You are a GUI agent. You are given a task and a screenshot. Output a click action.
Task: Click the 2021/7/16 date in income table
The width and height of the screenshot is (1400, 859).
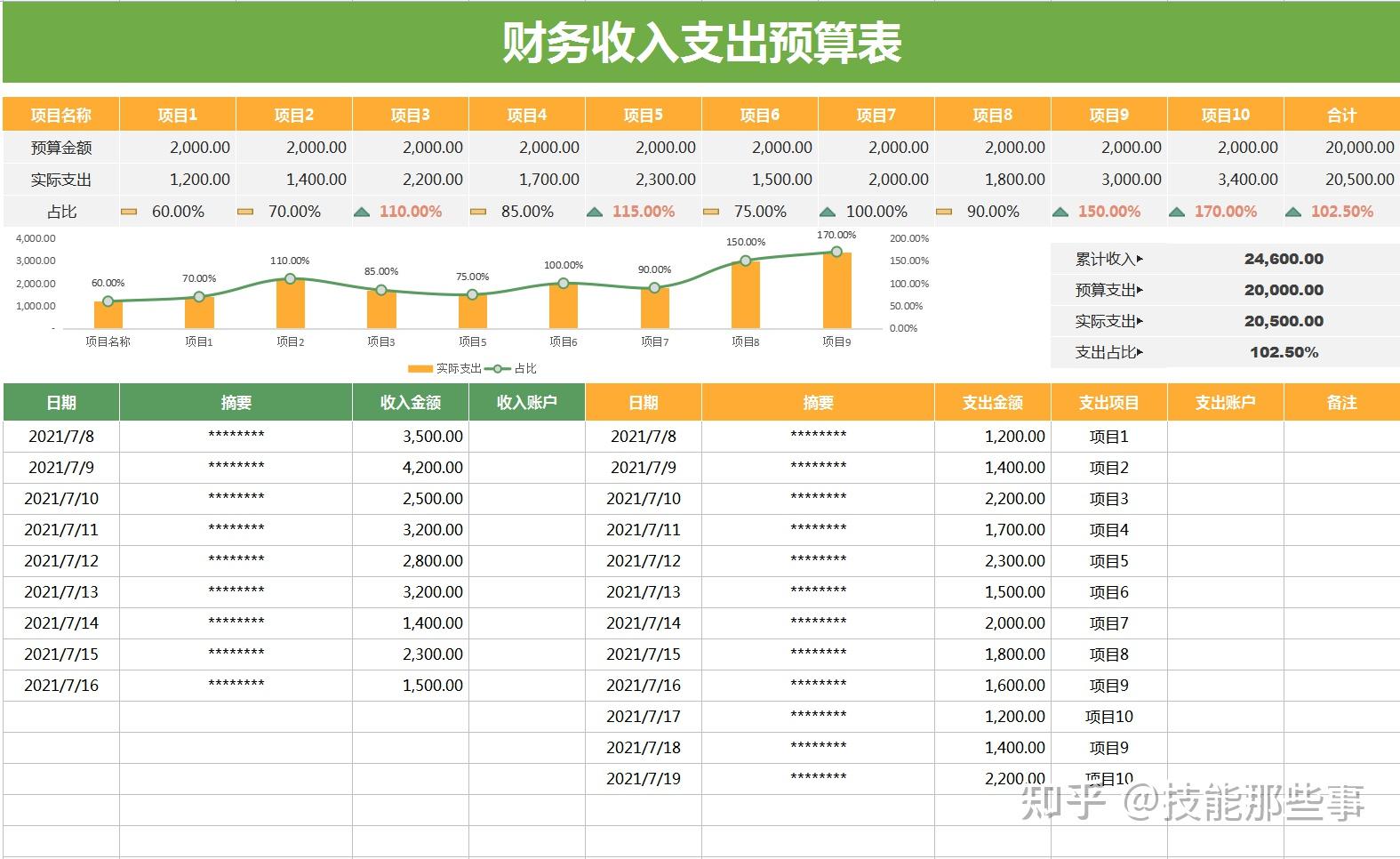point(60,686)
